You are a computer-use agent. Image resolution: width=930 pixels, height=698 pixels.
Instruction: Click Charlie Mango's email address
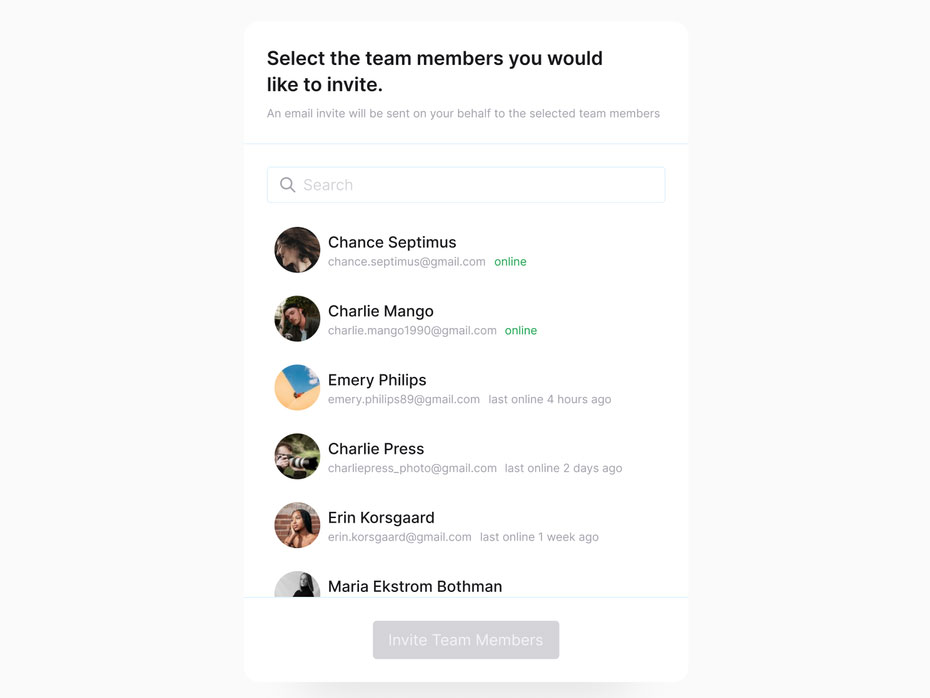tap(412, 330)
